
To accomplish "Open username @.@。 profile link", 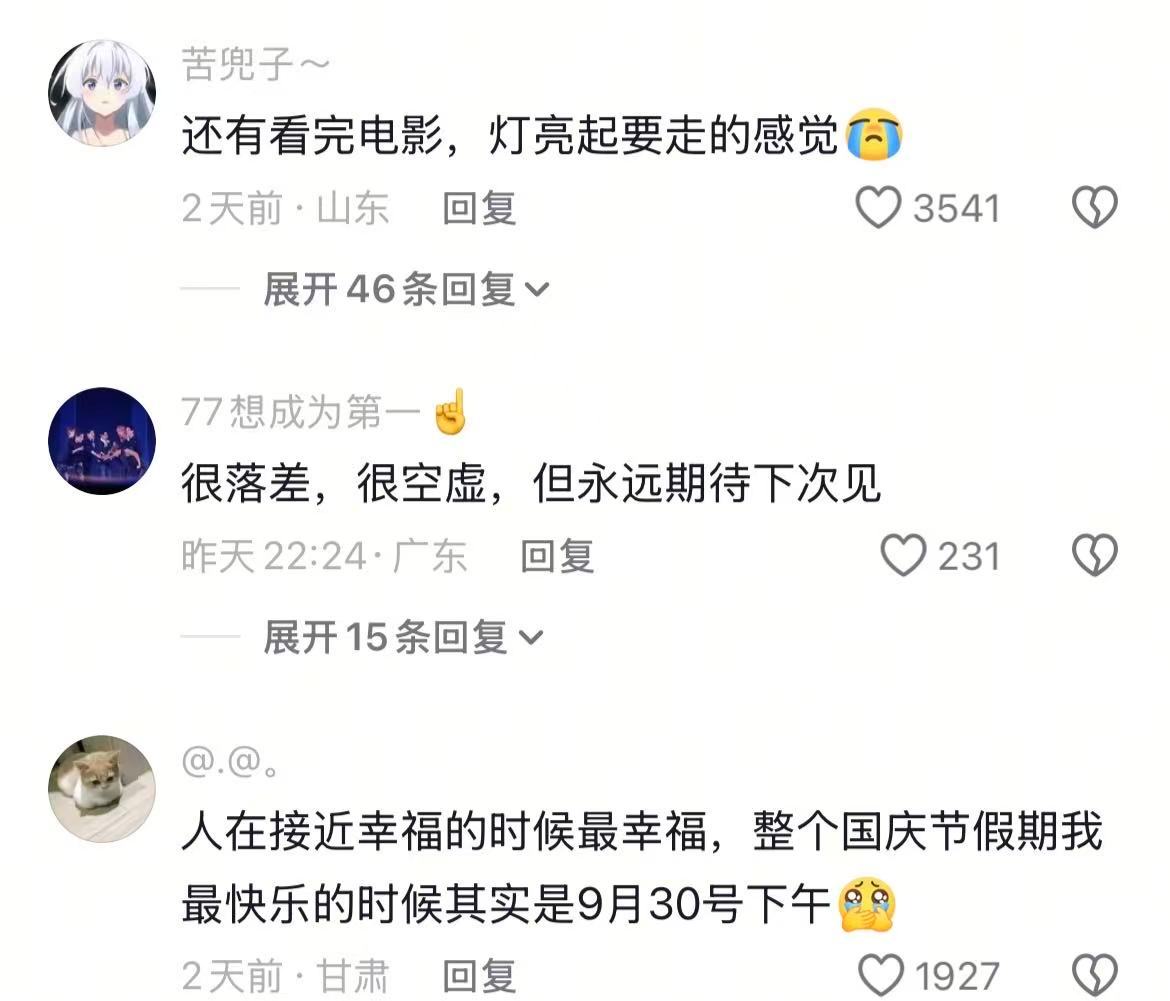I will point(229,762).
